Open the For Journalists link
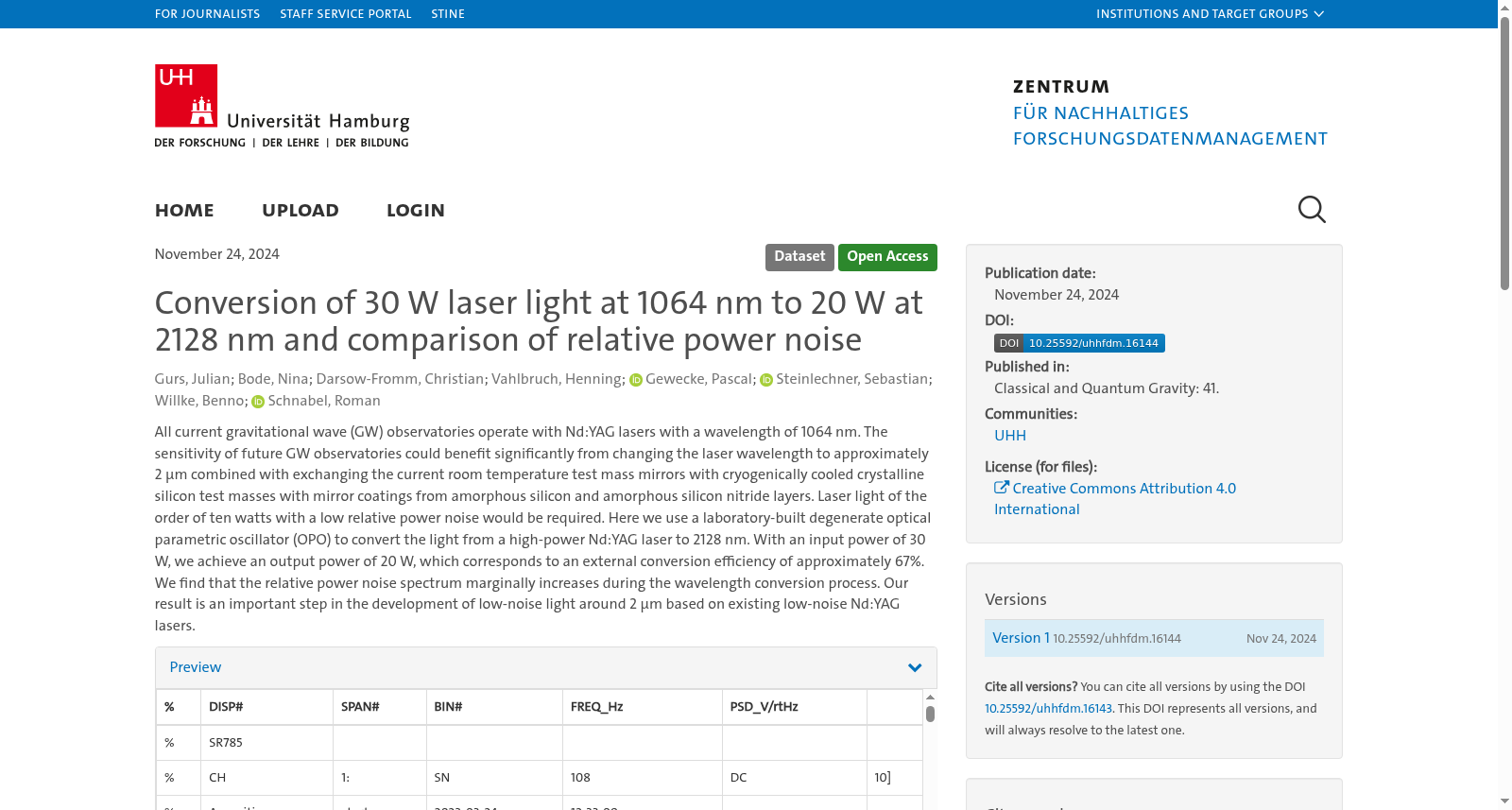The height and width of the screenshot is (810, 1512). point(207,14)
